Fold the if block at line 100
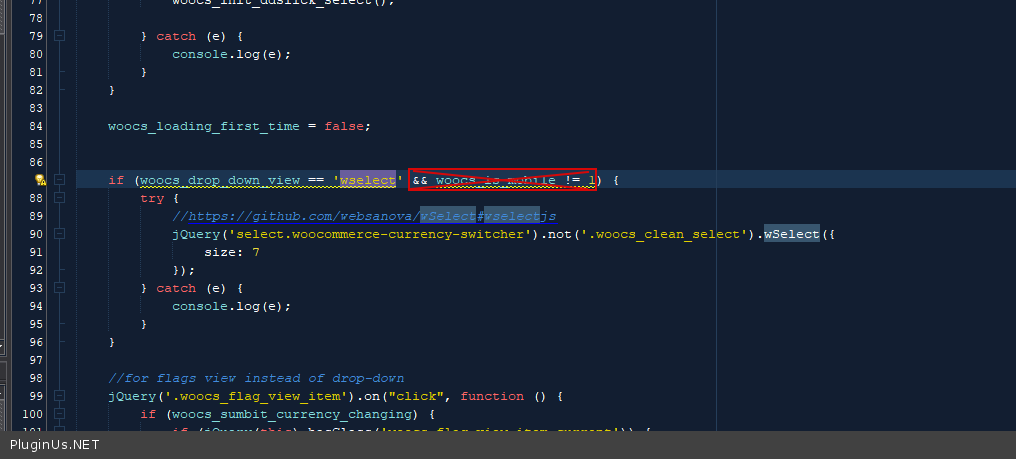Image resolution: width=1016 pixels, height=459 pixels. tap(60, 414)
